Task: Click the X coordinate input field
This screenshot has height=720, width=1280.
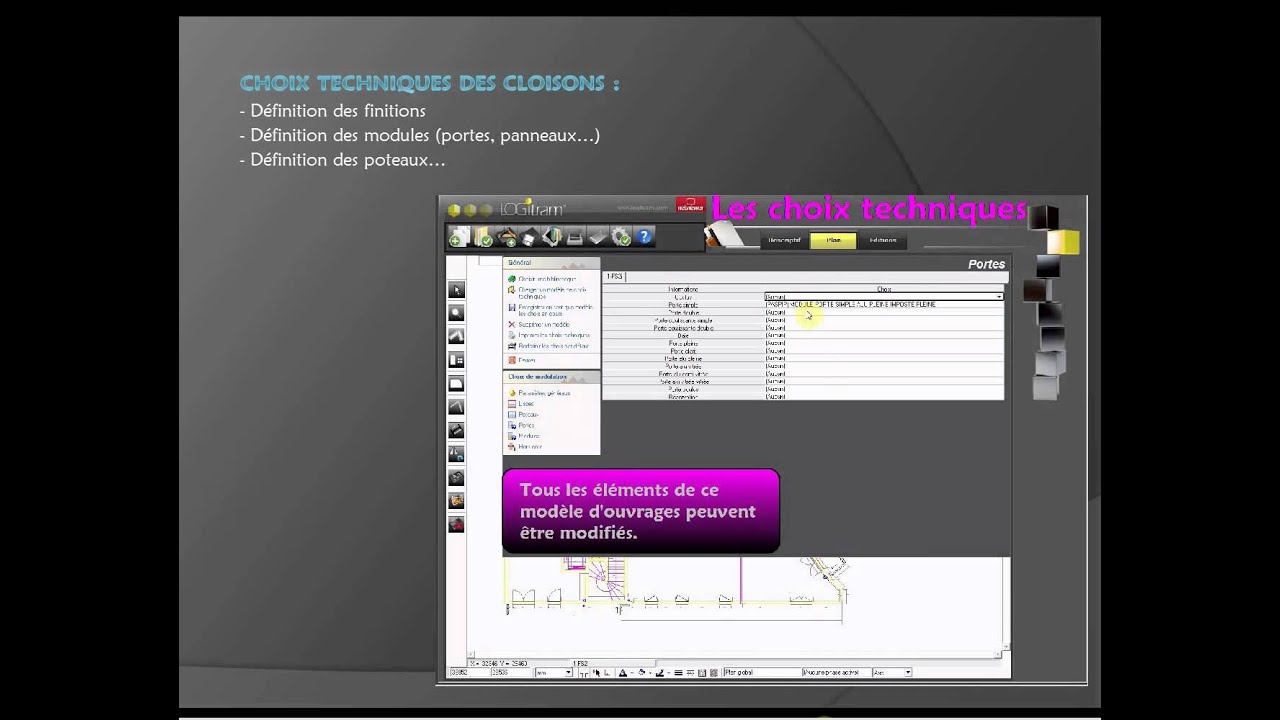Action: (x=467, y=673)
